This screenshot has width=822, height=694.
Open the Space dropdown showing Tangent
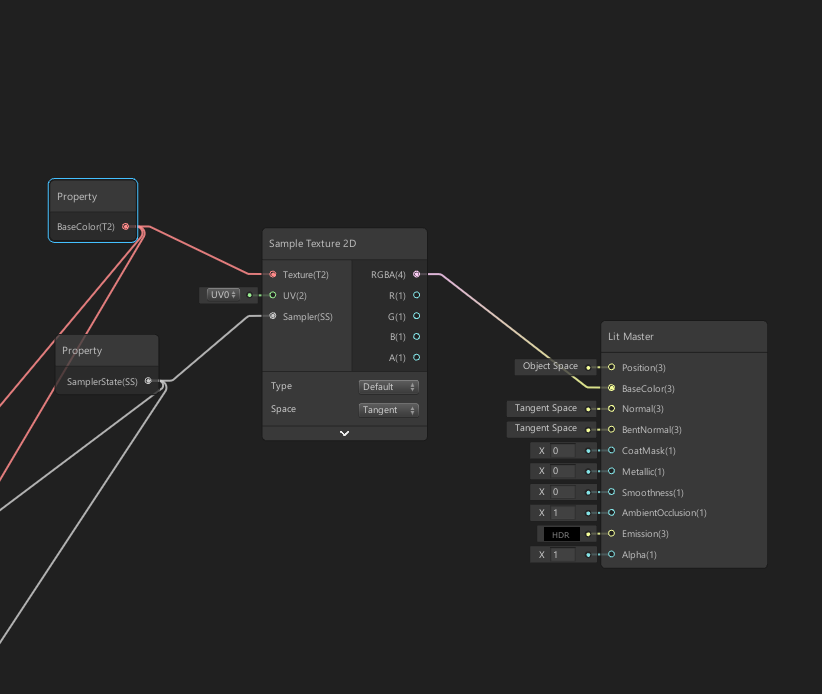click(x=389, y=409)
